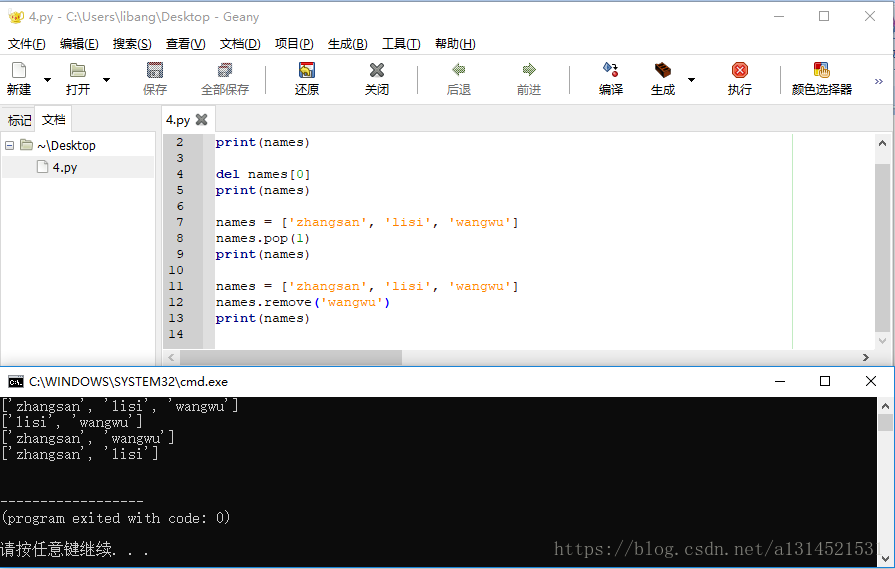The height and width of the screenshot is (569, 895).
Task: Open the dropdown arrow next to New (新建)
Action: [47, 79]
